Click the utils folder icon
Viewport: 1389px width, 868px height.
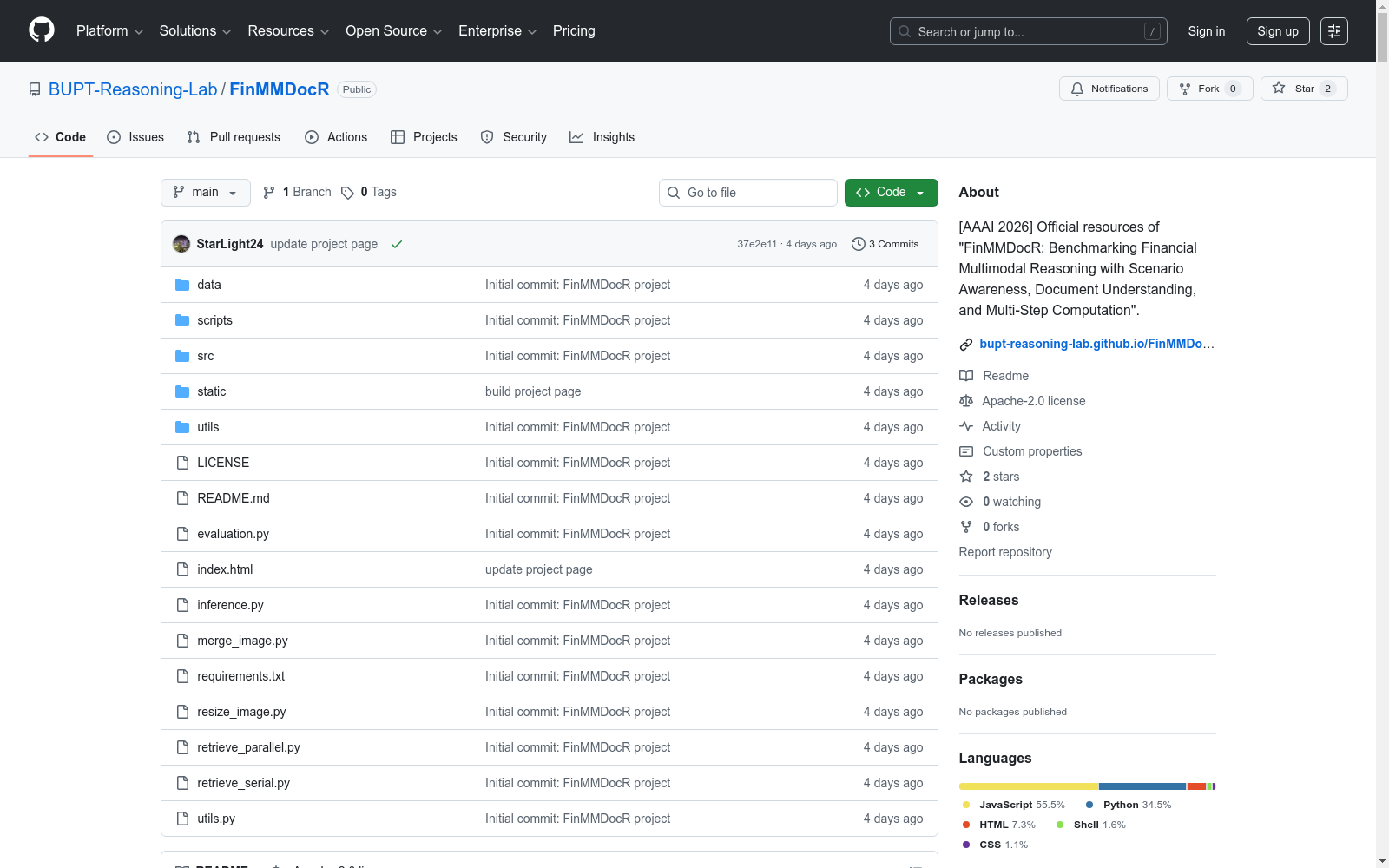click(182, 427)
